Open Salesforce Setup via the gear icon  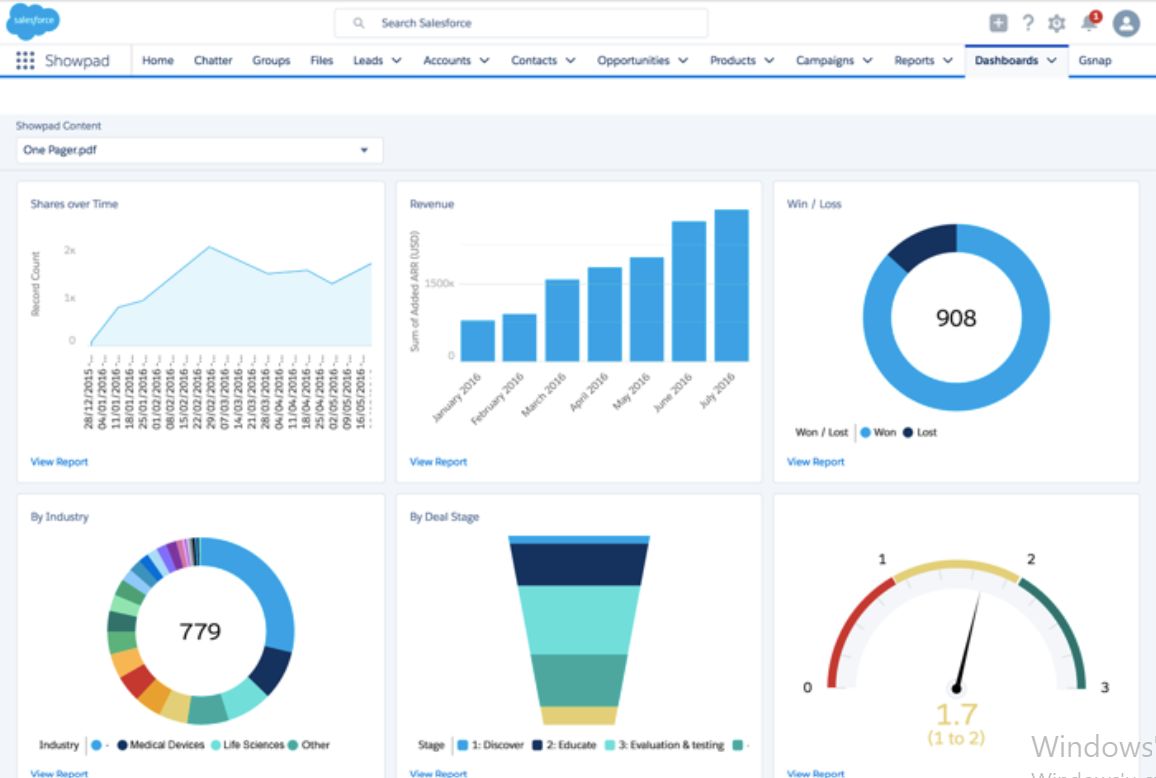point(1056,23)
